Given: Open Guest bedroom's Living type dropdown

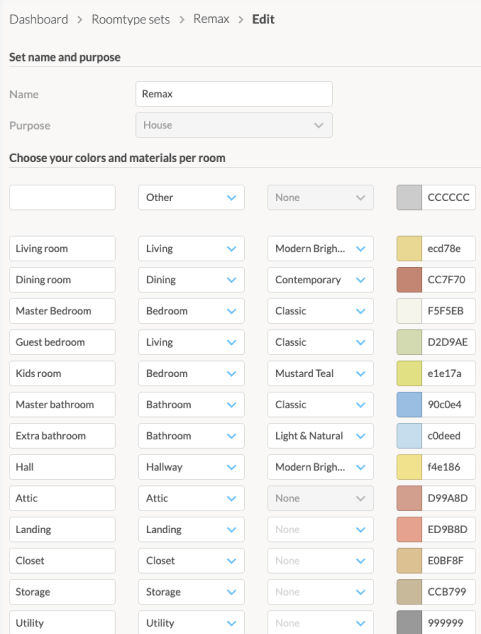Looking at the screenshot, I should tap(191, 342).
